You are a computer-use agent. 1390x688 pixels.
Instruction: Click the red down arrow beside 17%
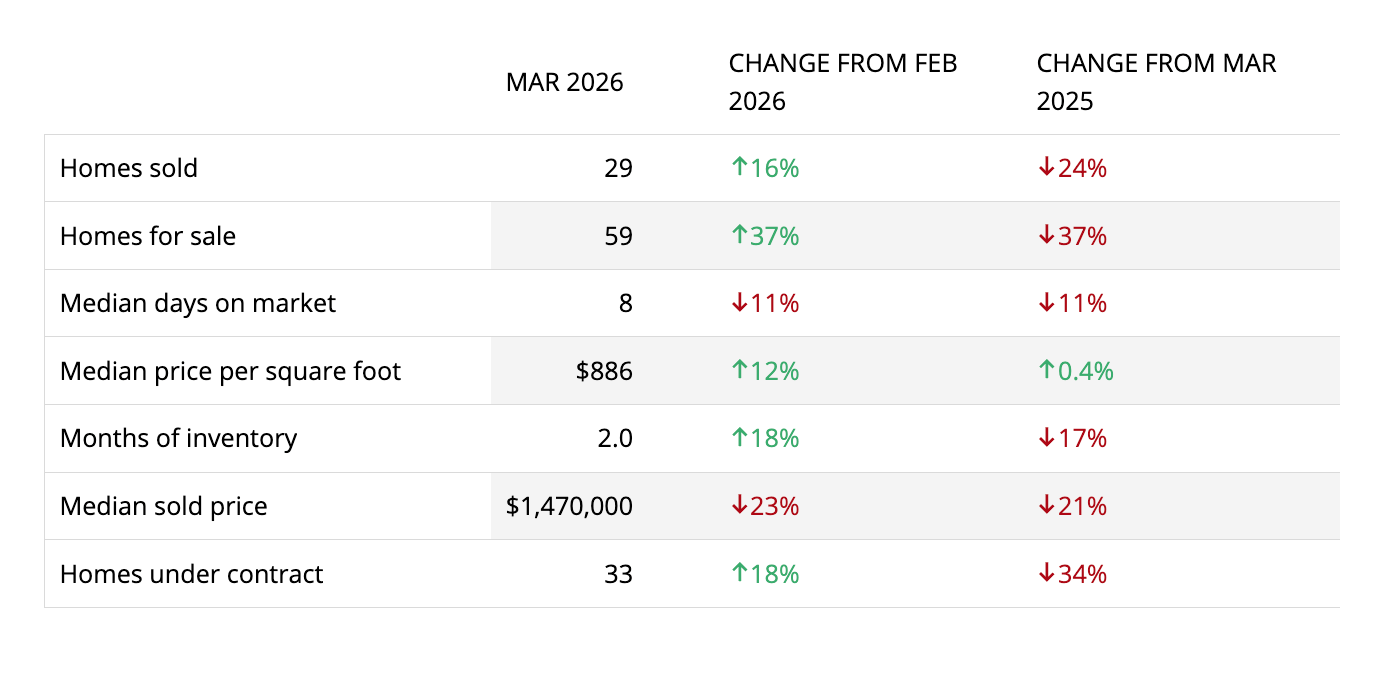pyautogui.click(x=1047, y=438)
